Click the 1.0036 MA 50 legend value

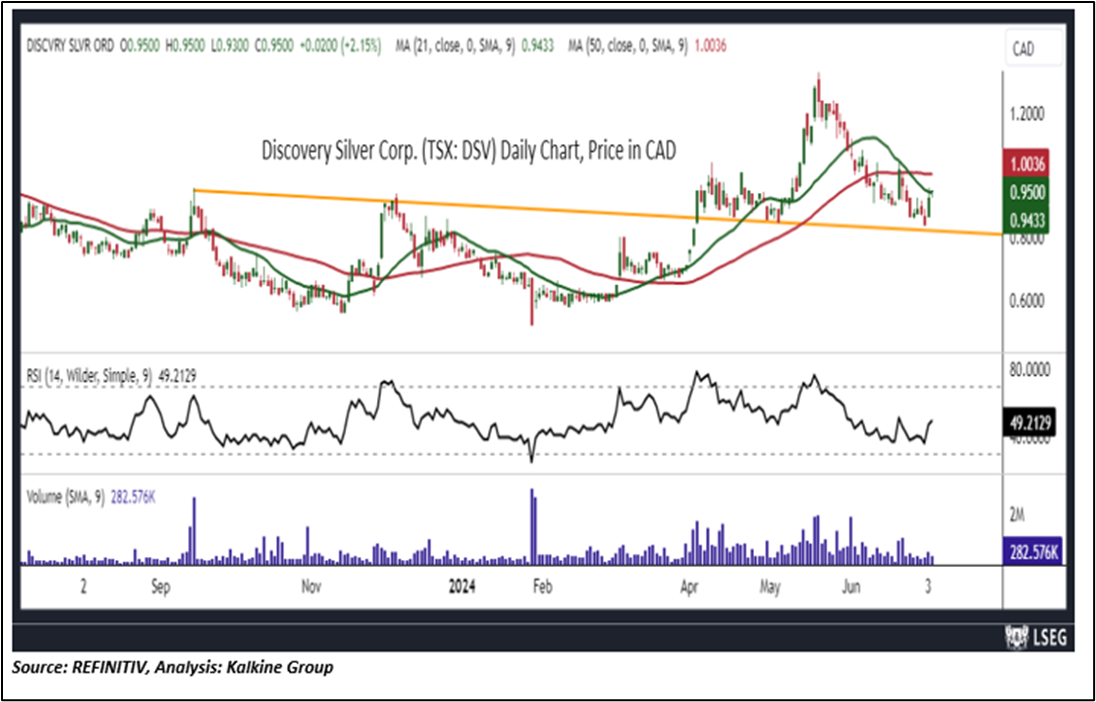(x=710, y=47)
